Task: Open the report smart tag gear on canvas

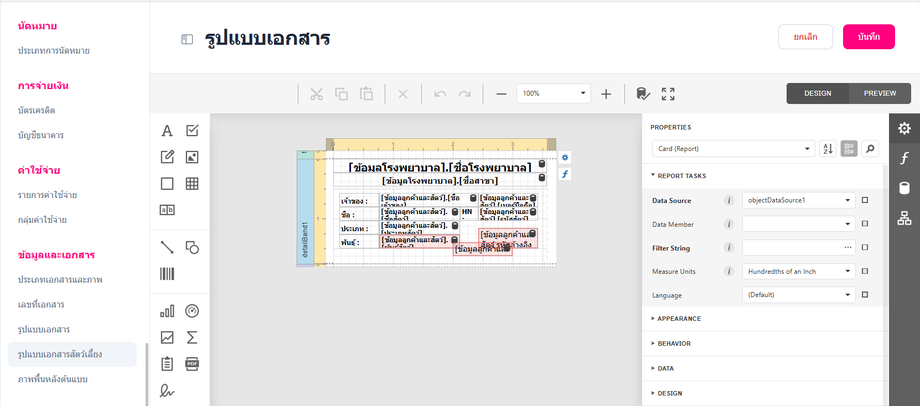Action: pyautogui.click(x=564, y=157)
